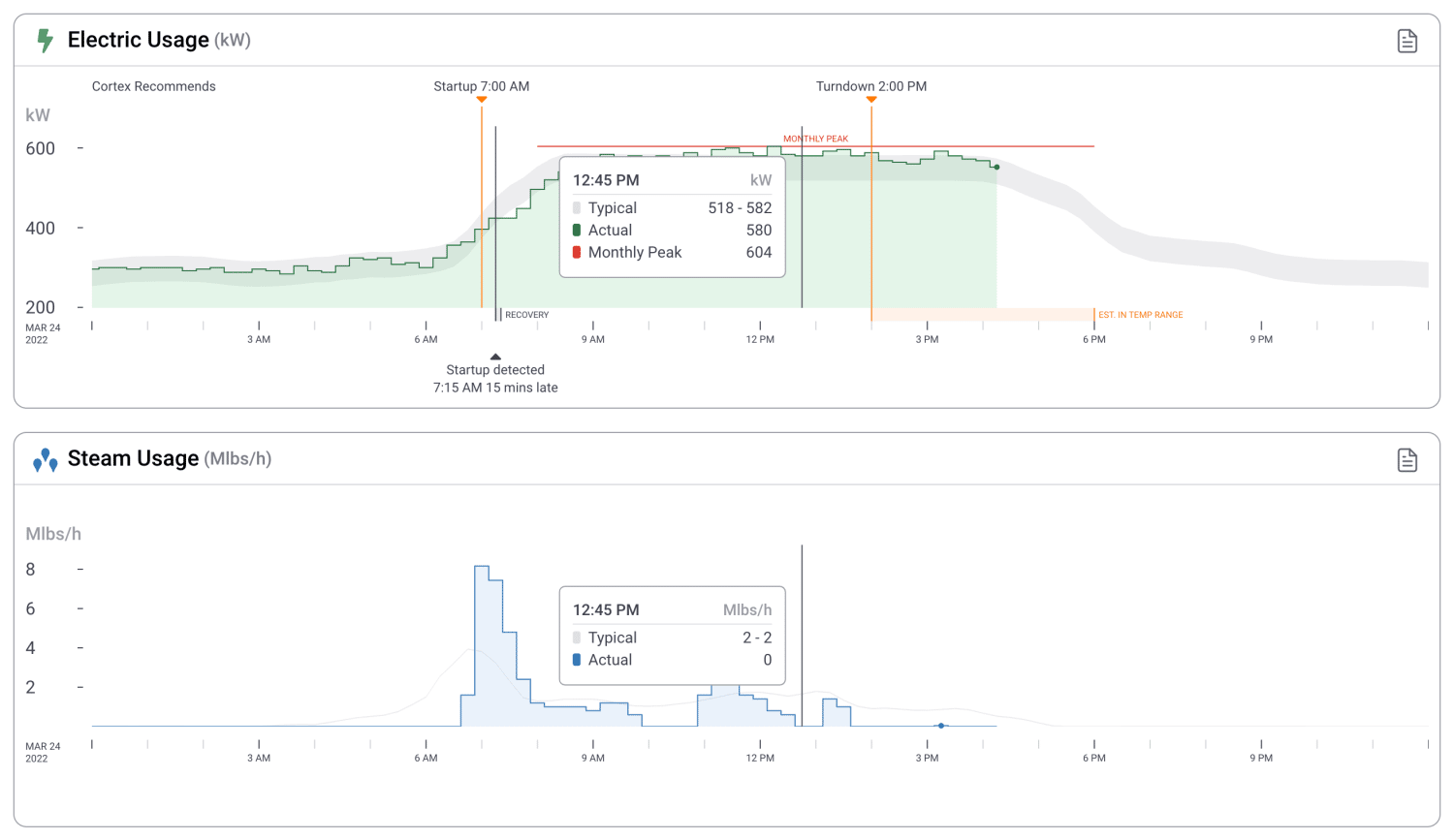Click the red Monthly Peak swatch in tooltip
This screenshot has height=840, width=1454.
coord(577,253)
